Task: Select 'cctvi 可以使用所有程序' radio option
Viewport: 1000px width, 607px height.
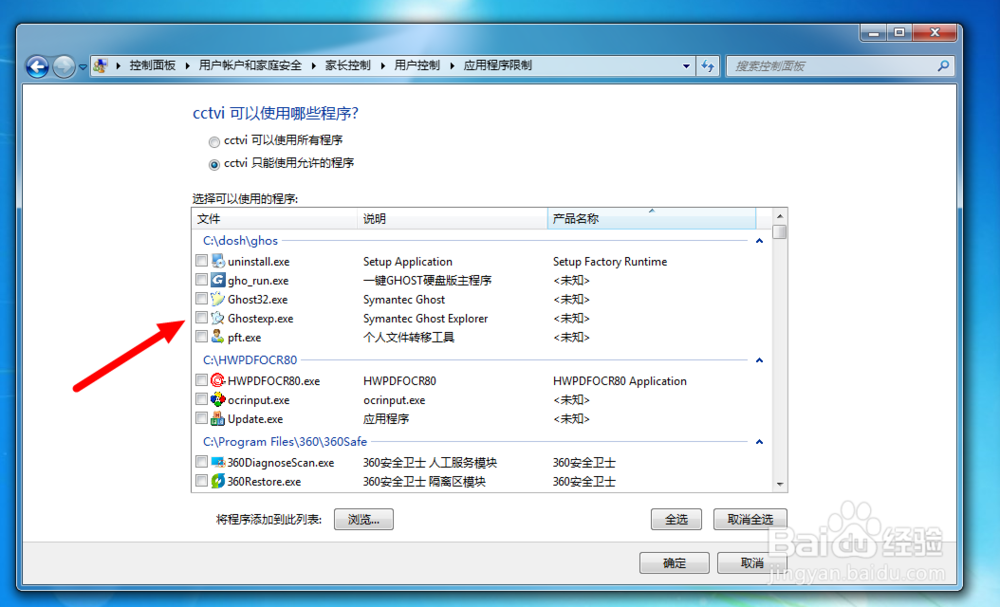Action: pyautogui.click(x=214, y=142)
